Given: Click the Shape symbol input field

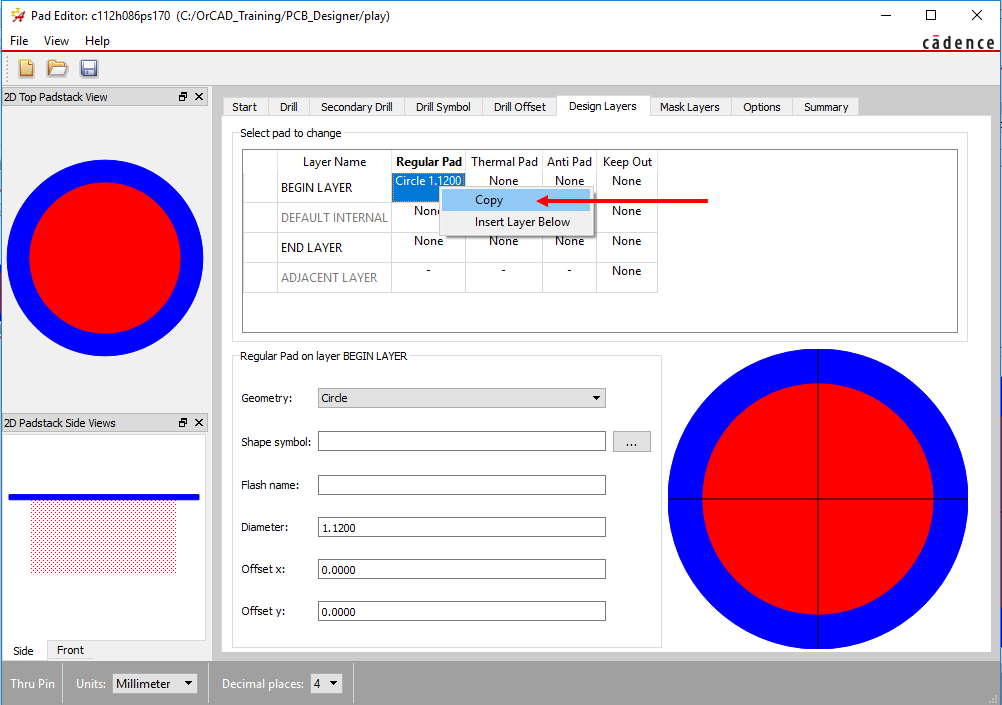Looking at the screenshot, I should coord(461,441).
